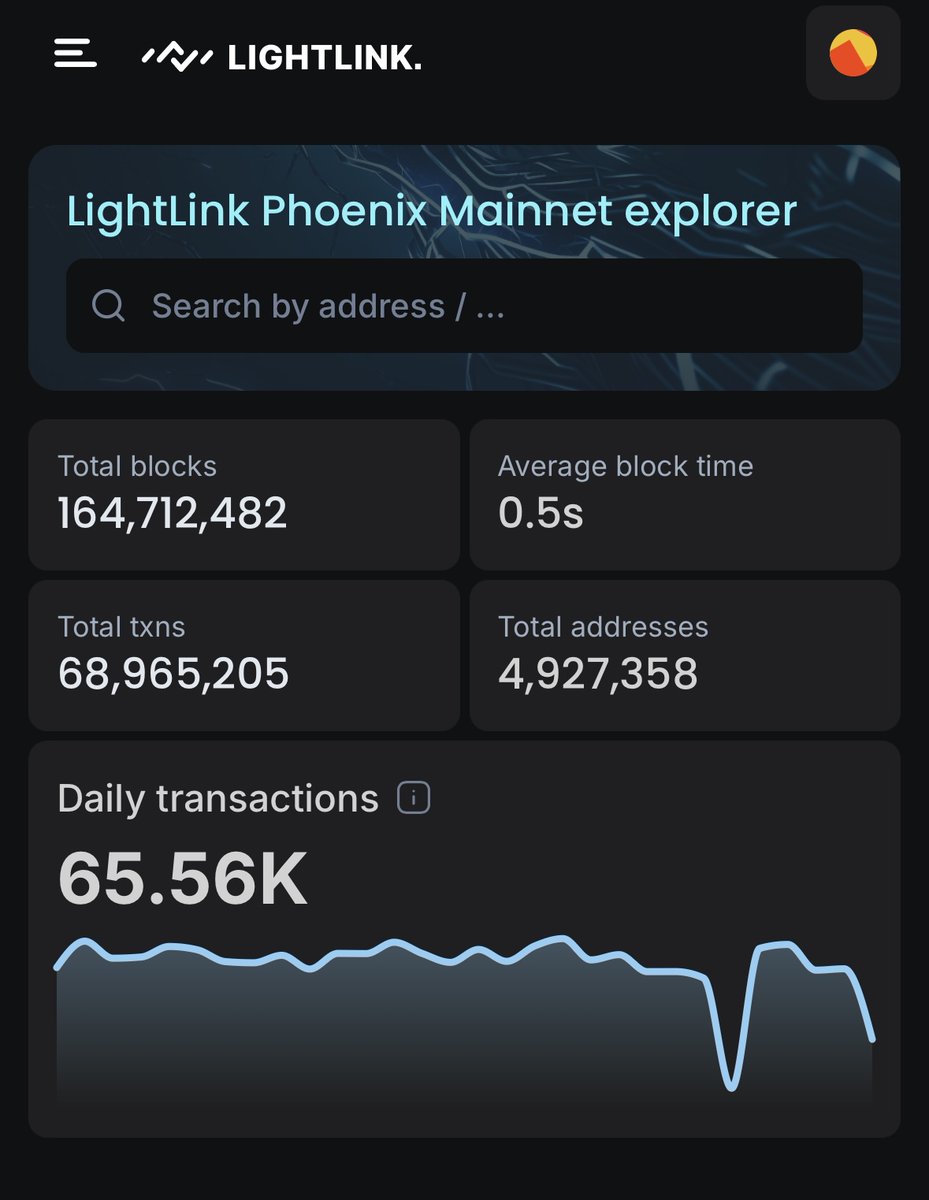Screen dimensions: 929x1200
Task: Click the LightLink Phoenix Mainnet explorer heading
Action: [x=432, y=212]
